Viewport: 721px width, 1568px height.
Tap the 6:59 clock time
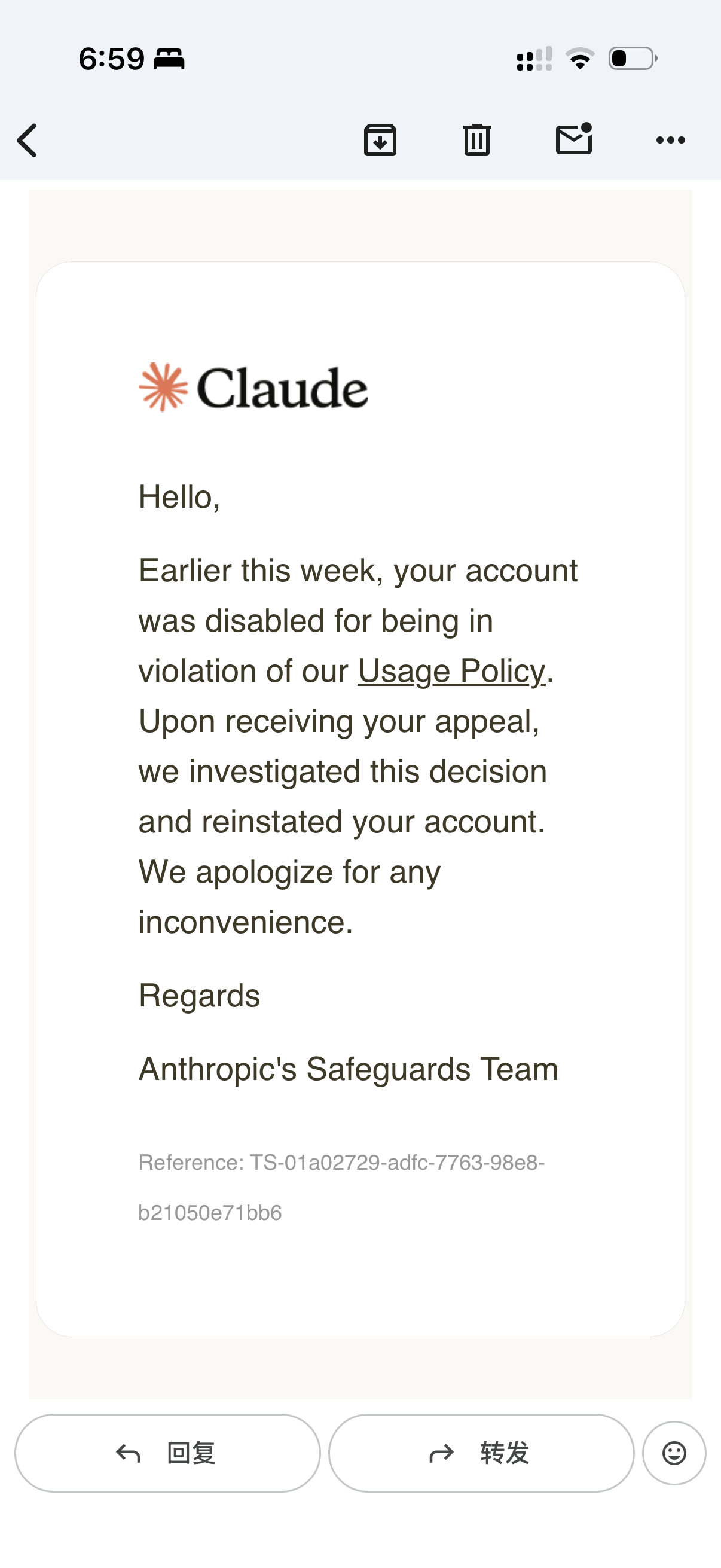(x=112, y=59)
